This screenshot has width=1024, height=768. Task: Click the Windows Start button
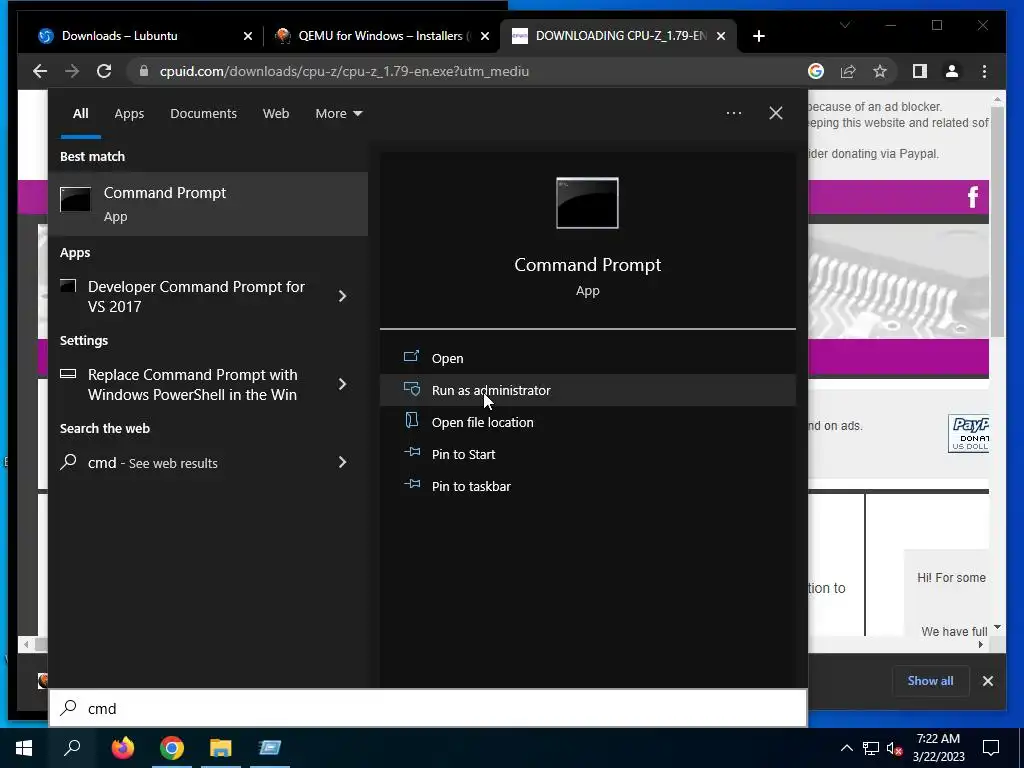point(24,748)
